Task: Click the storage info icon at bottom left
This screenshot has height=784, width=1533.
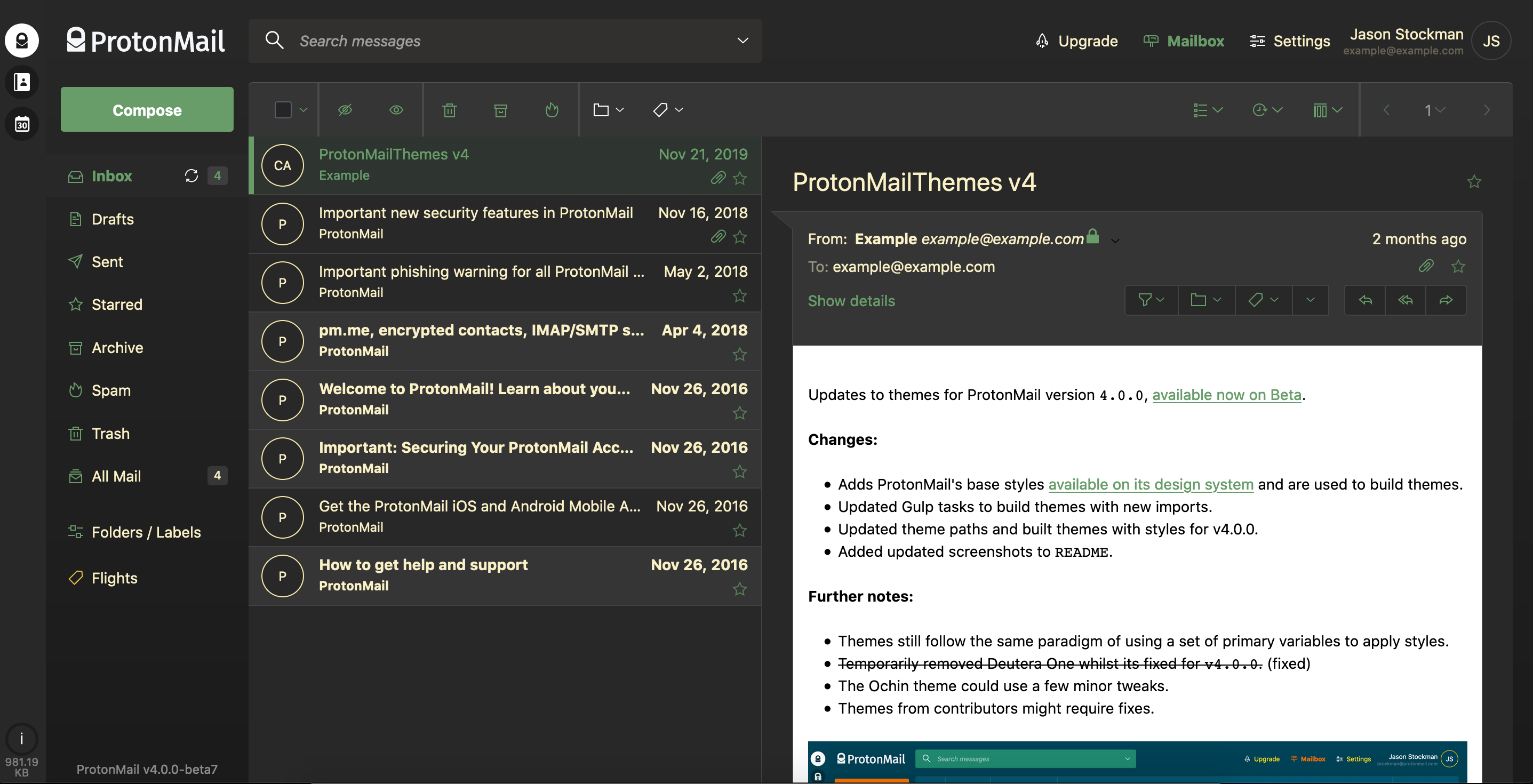Action: pos(22,739)
